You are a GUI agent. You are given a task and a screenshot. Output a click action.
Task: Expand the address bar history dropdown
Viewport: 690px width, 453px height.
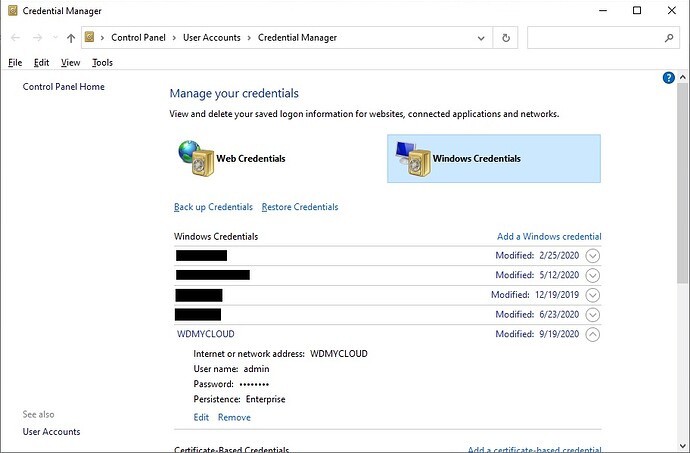[481, 38]
